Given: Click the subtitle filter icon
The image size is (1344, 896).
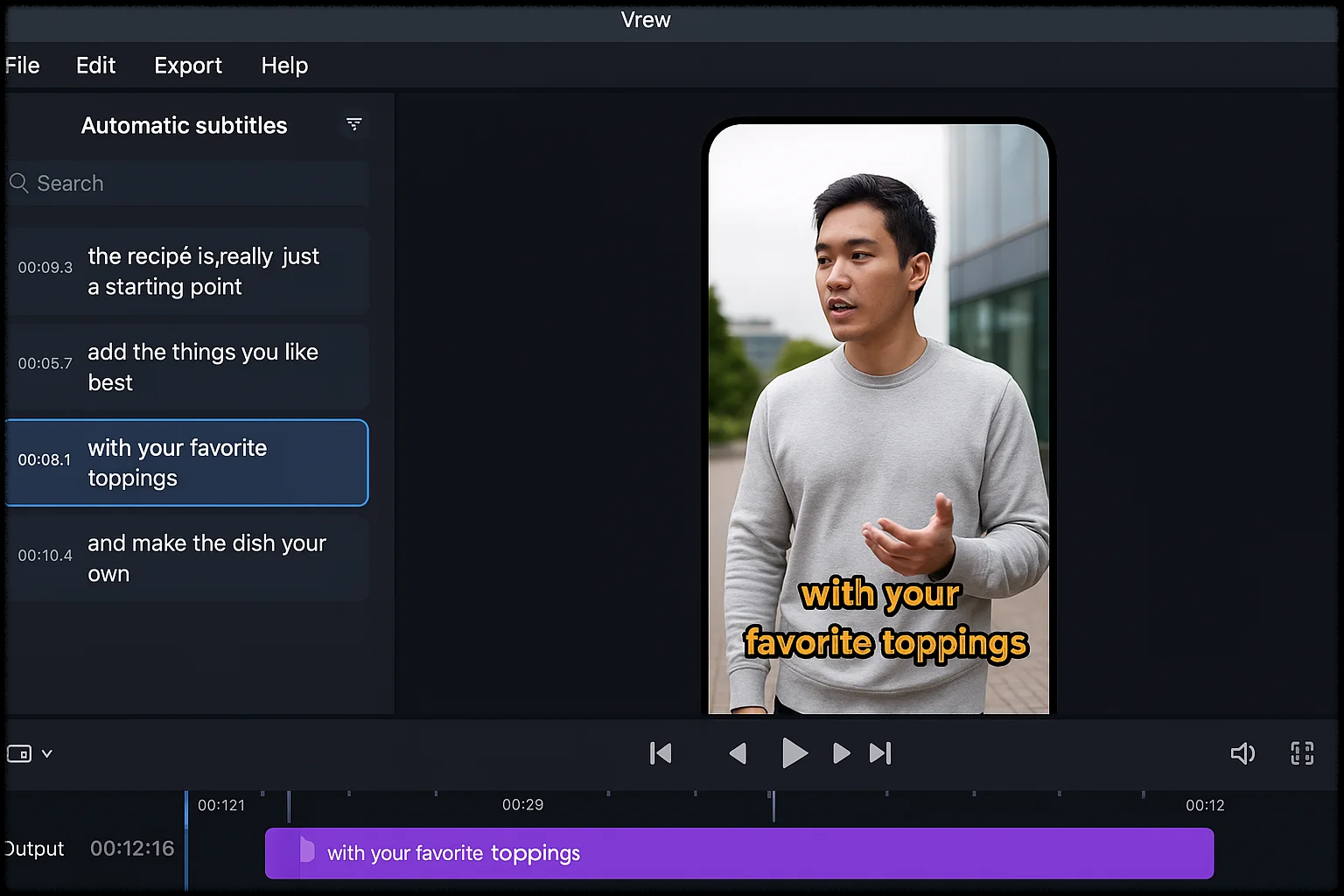Looking at the screenshot, I should [353, 124].
